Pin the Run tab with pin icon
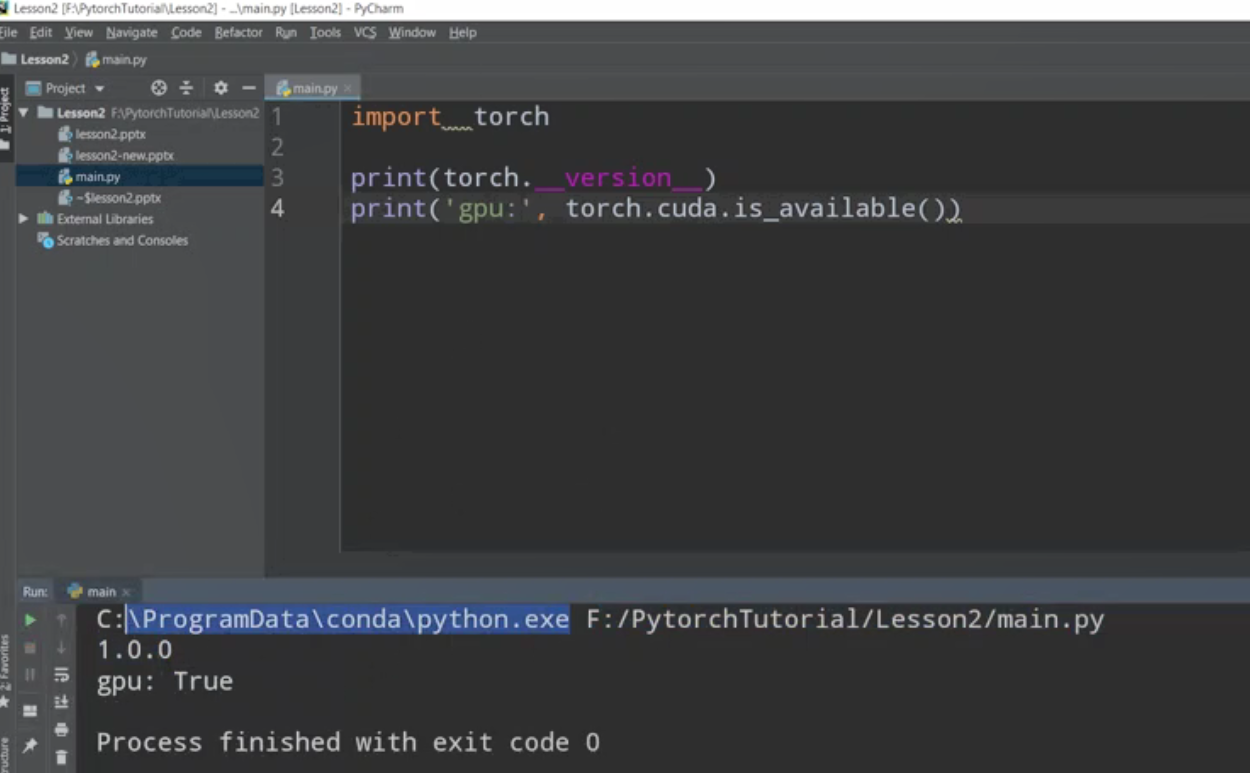The image size is (1250, 773). click(30, 745)
